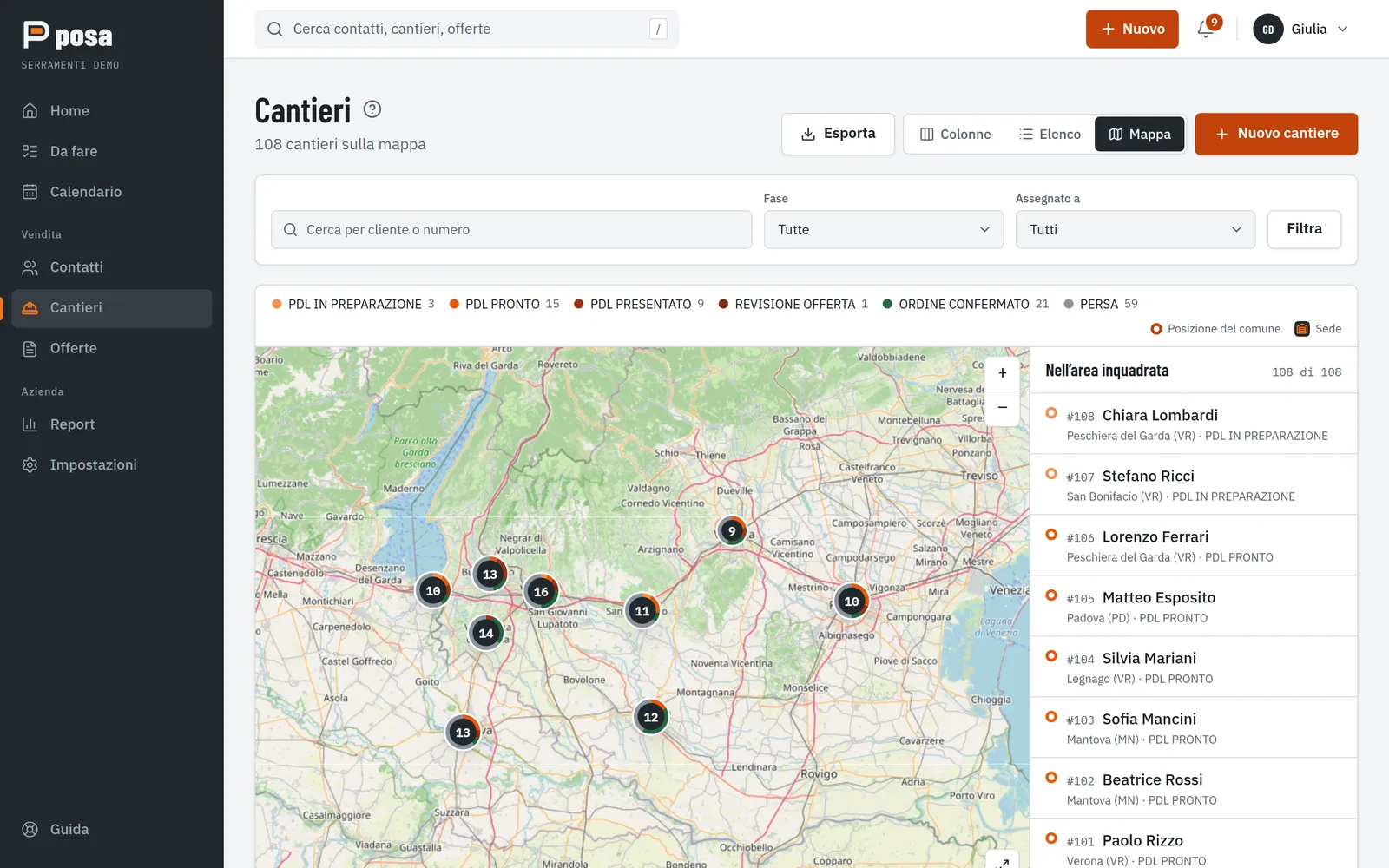Open map cluster 11 near San Bonifacio
Image resolution: width=1389 pixels, height=868 pixels.
642,610
